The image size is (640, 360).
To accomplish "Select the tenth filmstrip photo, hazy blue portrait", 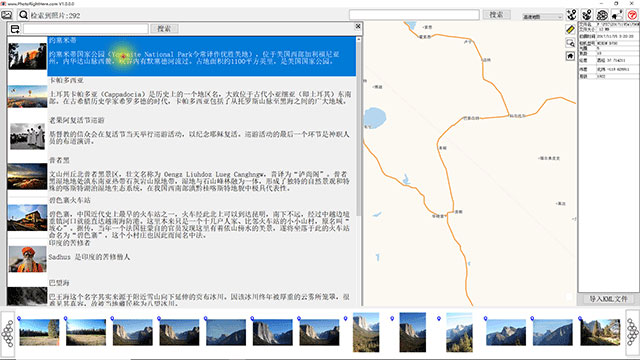I will coord(459,332).
